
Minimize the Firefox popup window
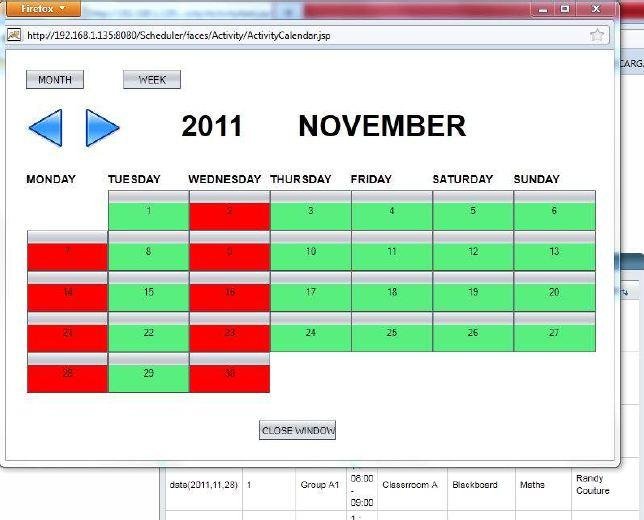tap(543, 9)
